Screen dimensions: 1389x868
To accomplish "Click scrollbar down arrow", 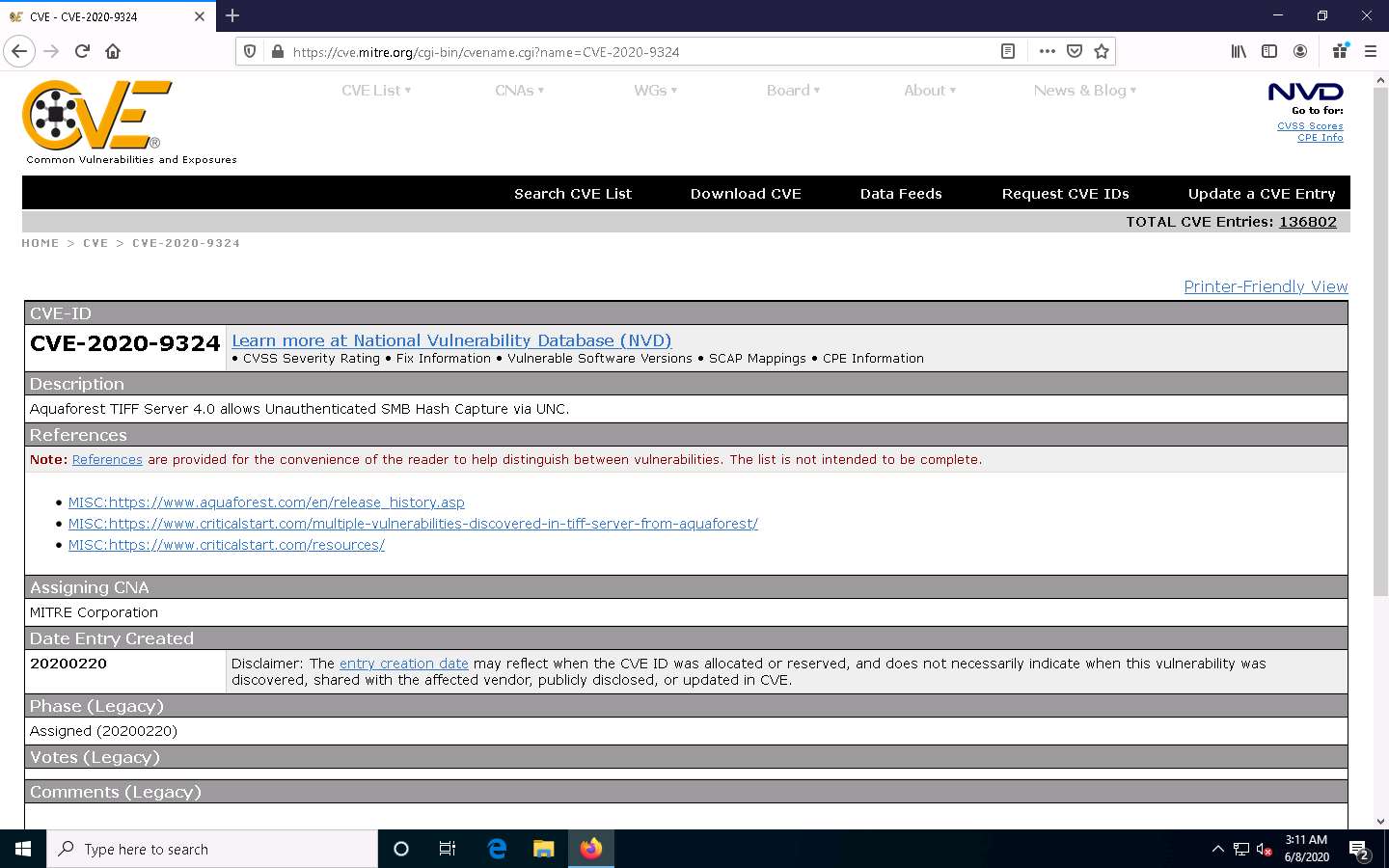I will (x=1380, y=822).
